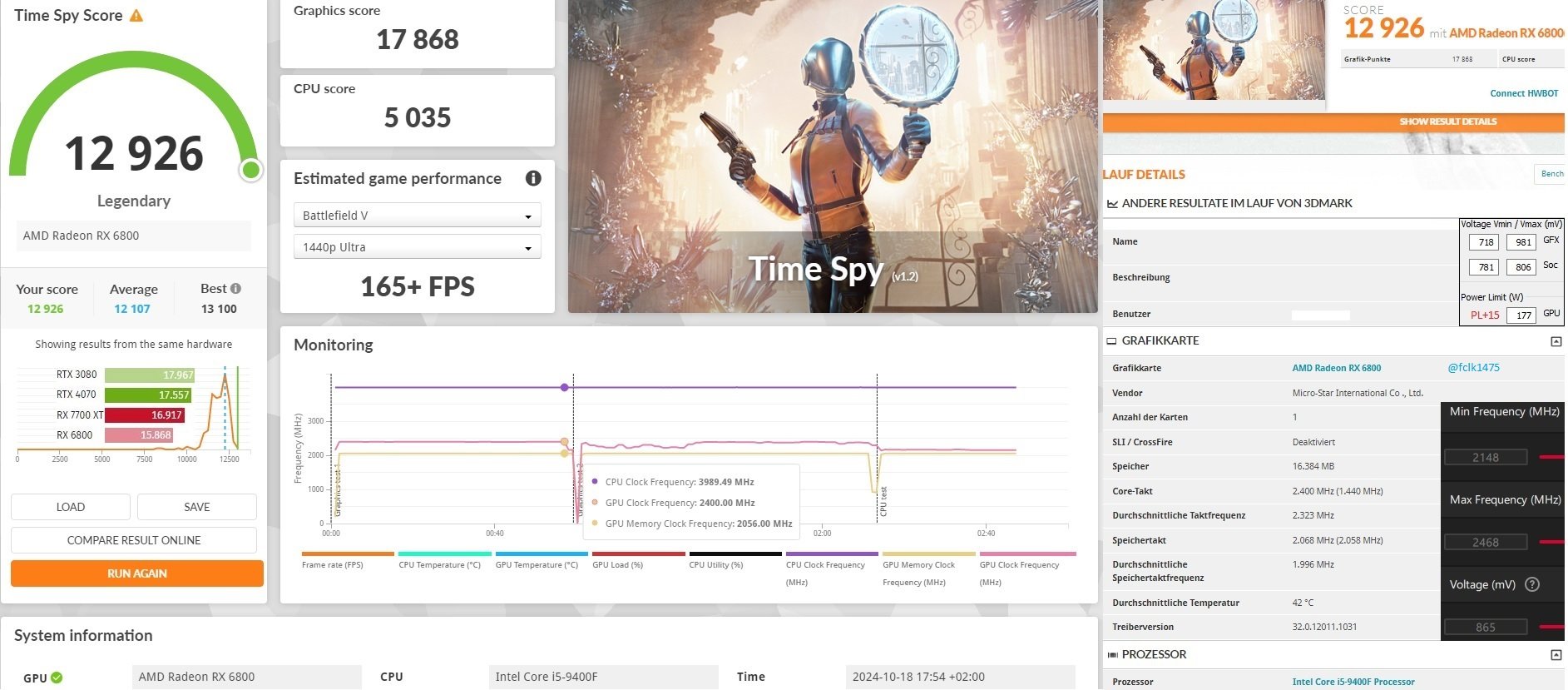This screenshot has height=690, width=1568.
Task: Click the Max Frequency value field 2468
Action: pyautogui.click(x=1486, y=542)
